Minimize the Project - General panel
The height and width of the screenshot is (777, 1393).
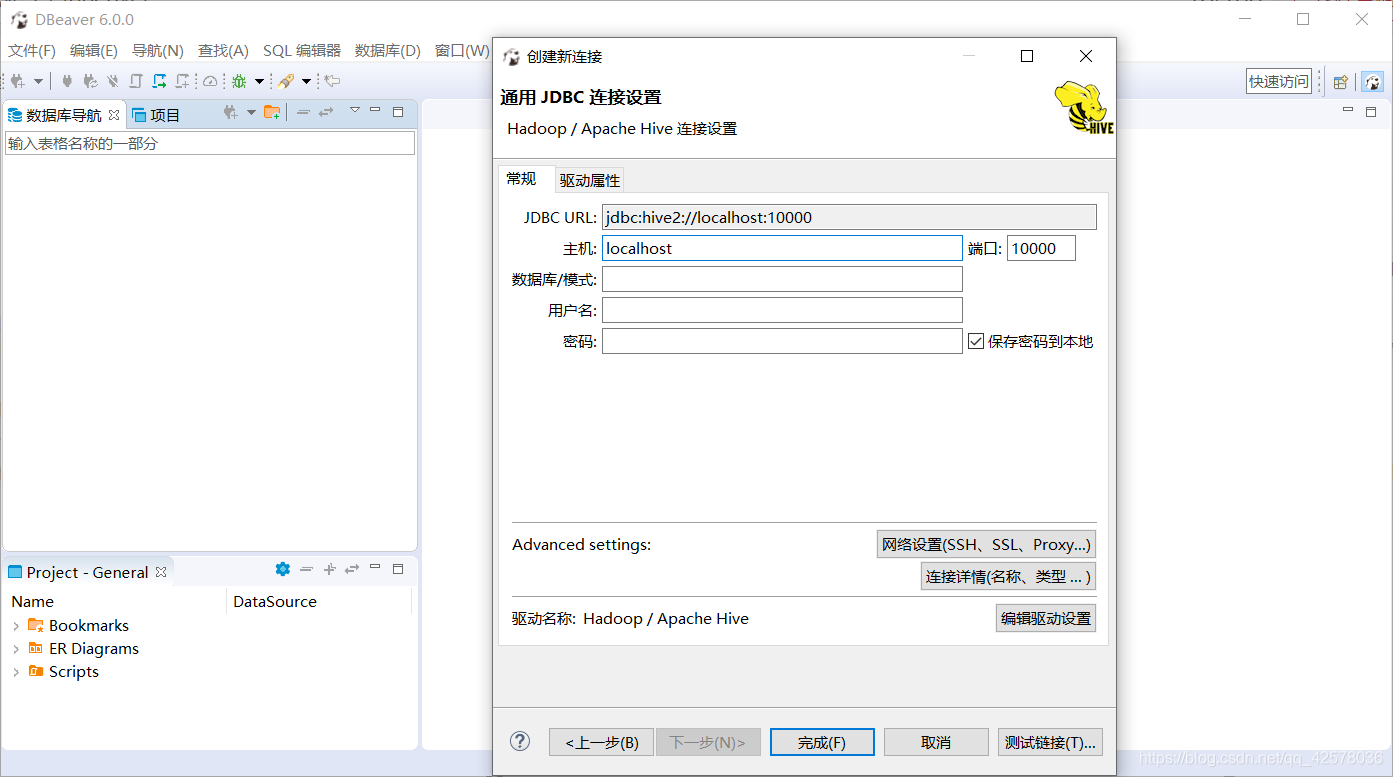pos(375,567)
